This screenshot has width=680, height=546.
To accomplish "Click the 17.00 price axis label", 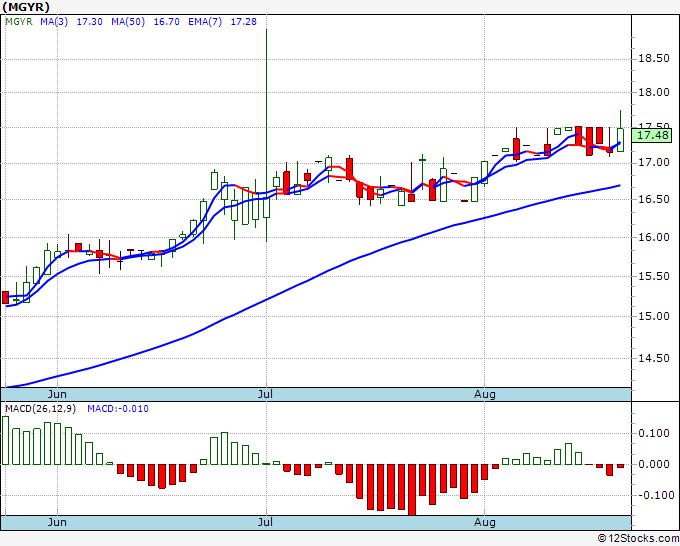I will point(654,163).
